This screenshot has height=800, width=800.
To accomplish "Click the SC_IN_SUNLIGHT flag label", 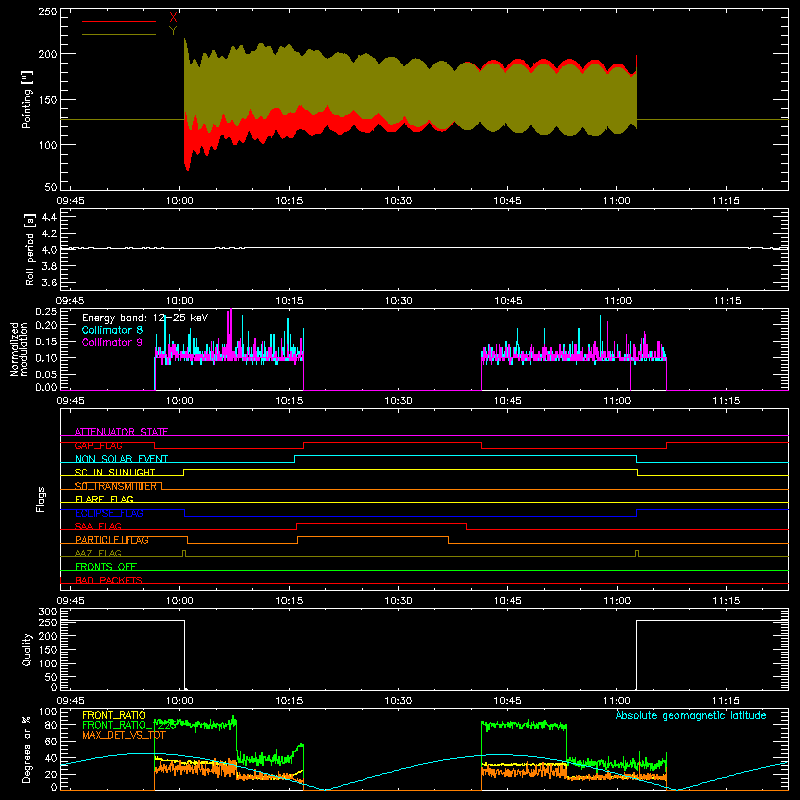I will point(115,472).
